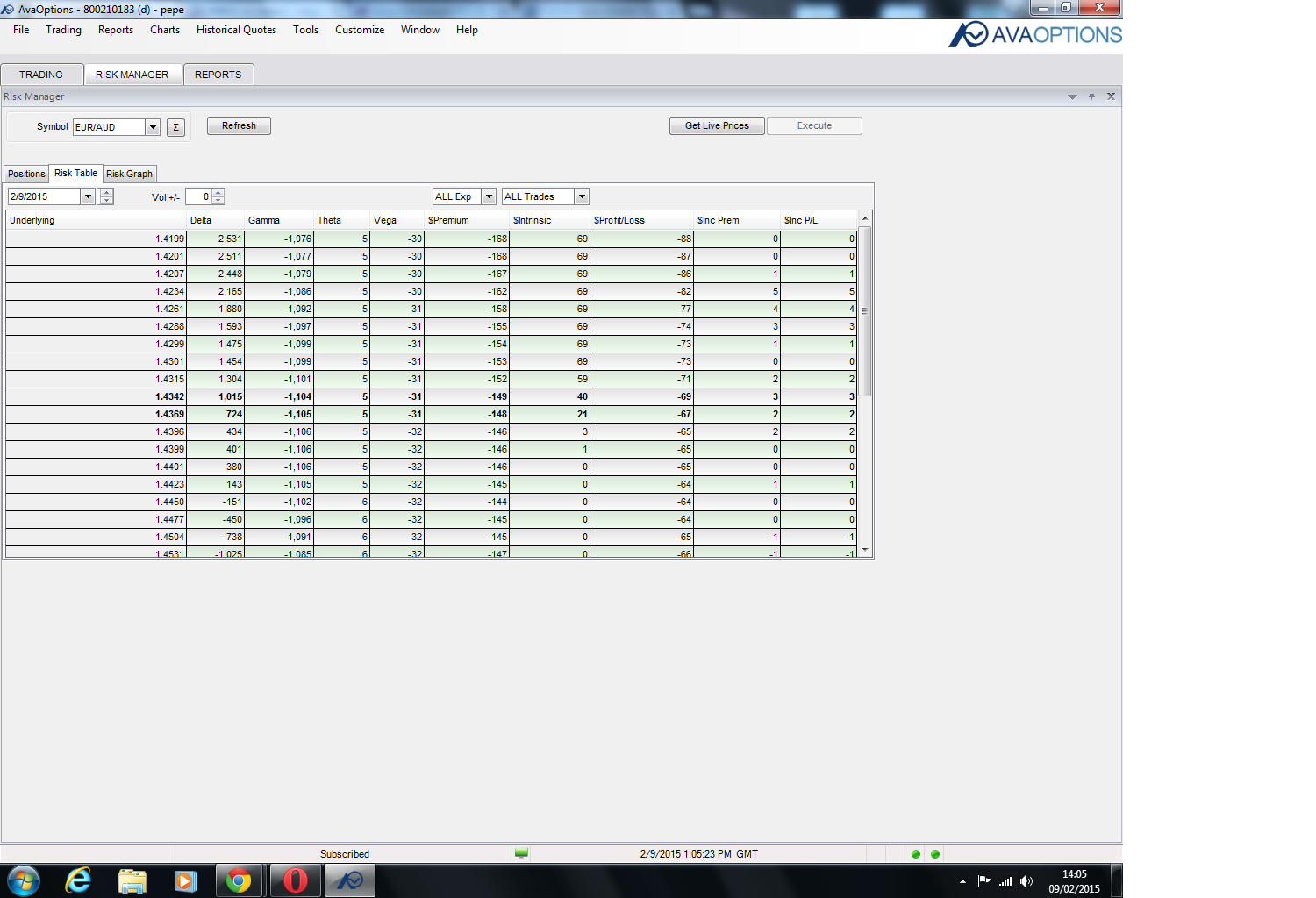This screenshot has height=898, width=1316.
Task: Click the risk table scrollbar down arrow
Action: point(865,550)
